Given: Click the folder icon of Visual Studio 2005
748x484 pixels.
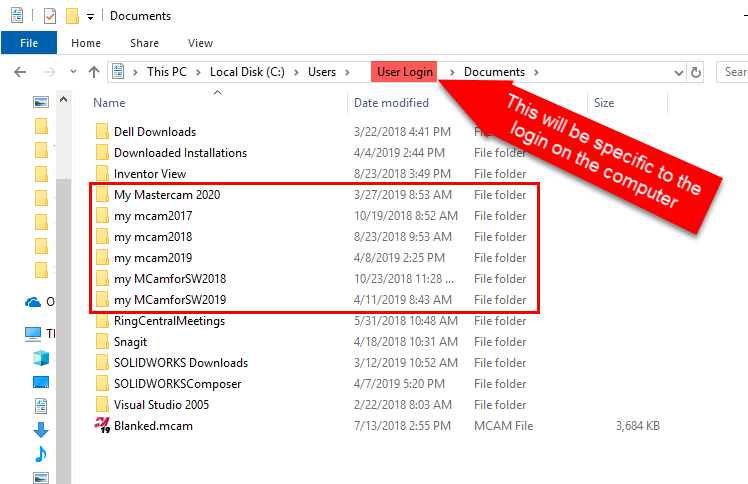Looking at the screenshot, I should tap(102, 404).
